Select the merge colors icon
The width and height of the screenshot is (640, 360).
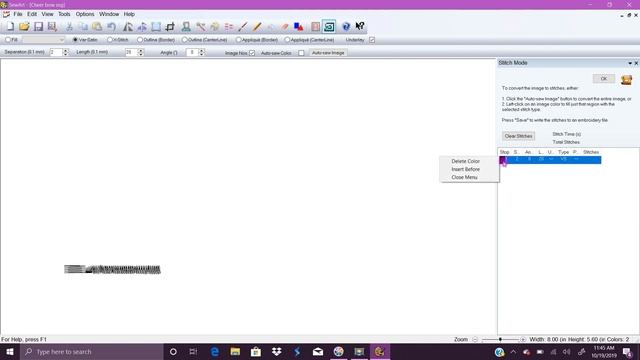215,27
